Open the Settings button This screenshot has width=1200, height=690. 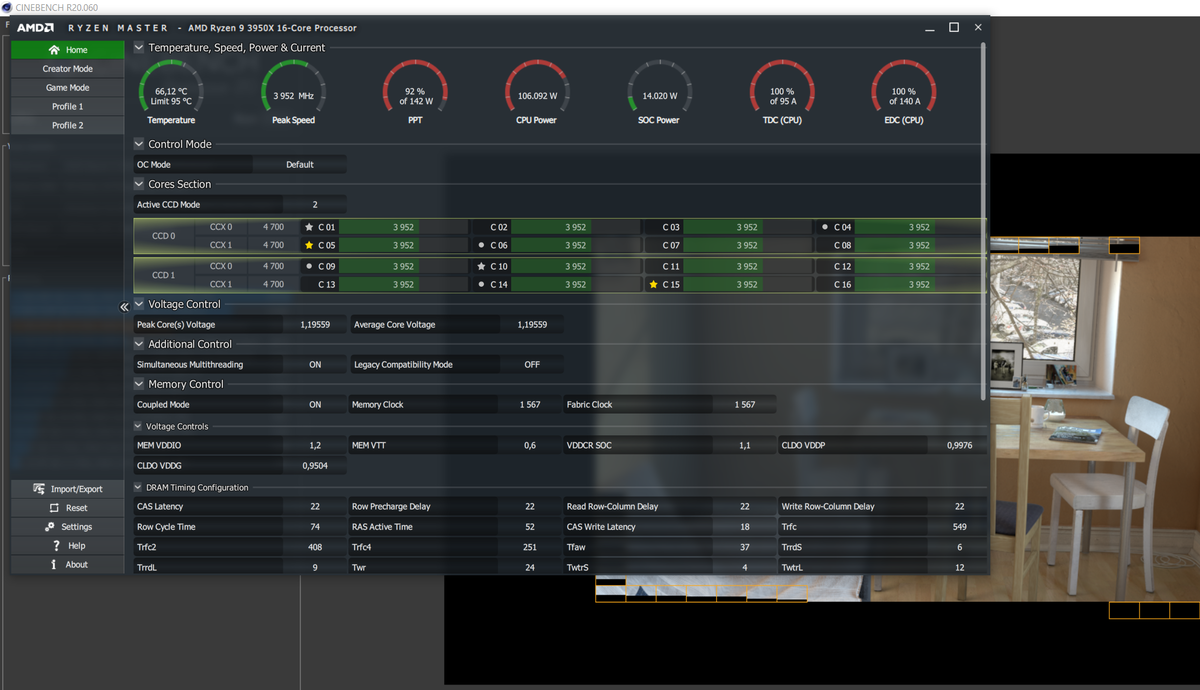pos(68,527)
